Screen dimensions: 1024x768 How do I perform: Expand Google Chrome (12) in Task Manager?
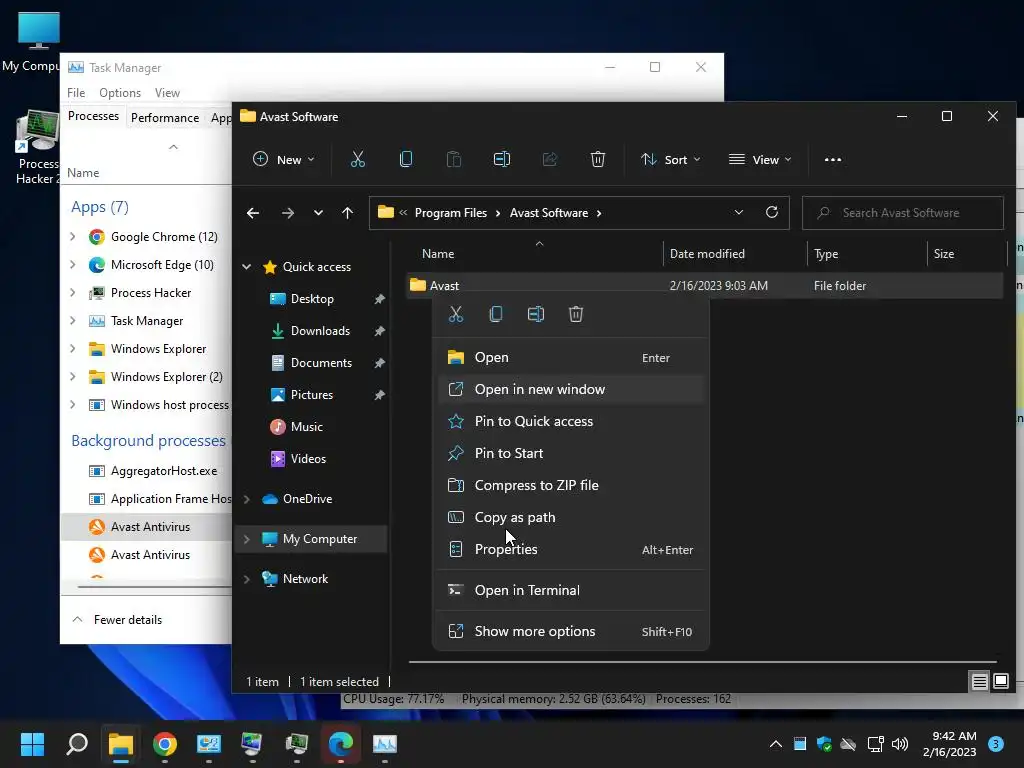click(x=73, y=236)
